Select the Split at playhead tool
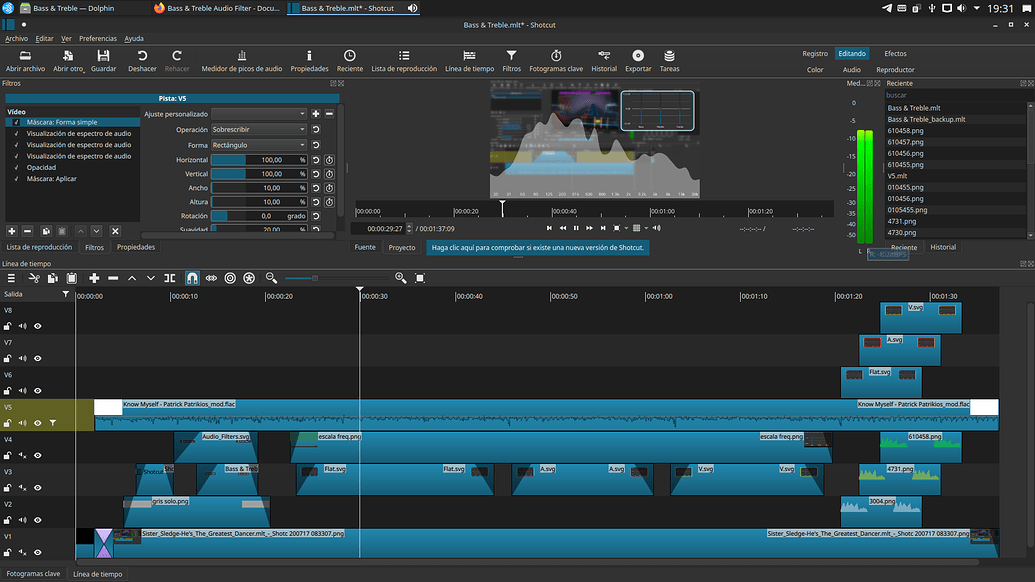The height and width of the screenshot is (582, 1035). [169, 278]
